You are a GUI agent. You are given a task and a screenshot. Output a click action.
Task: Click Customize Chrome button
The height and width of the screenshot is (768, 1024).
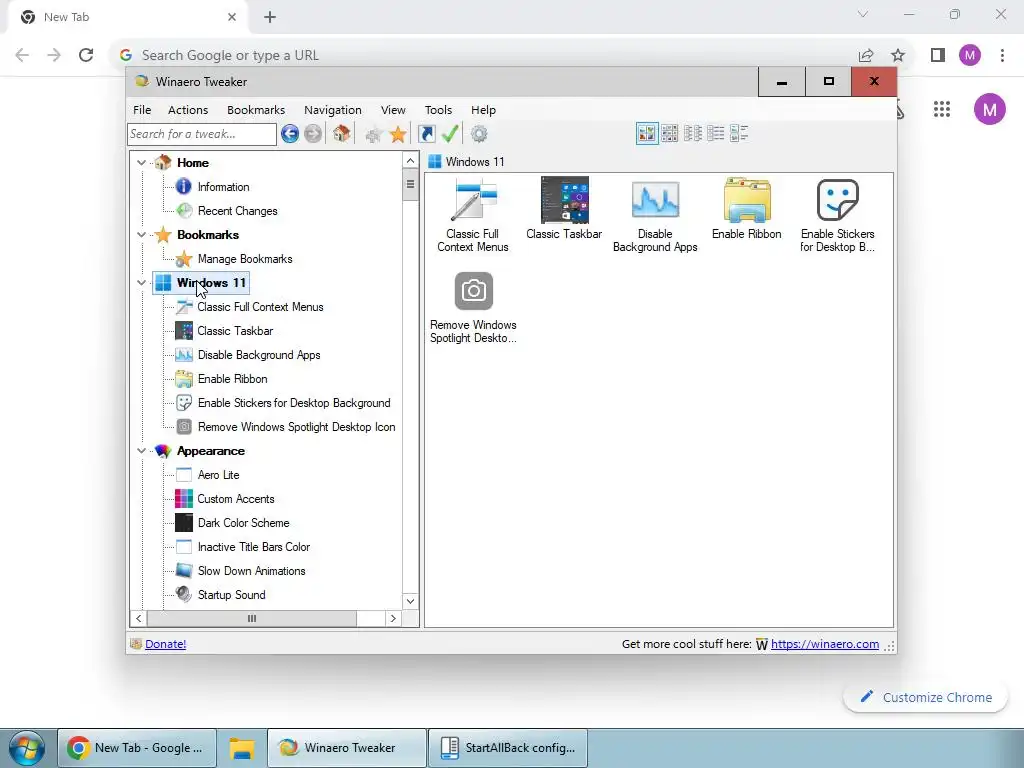[925, 697]
